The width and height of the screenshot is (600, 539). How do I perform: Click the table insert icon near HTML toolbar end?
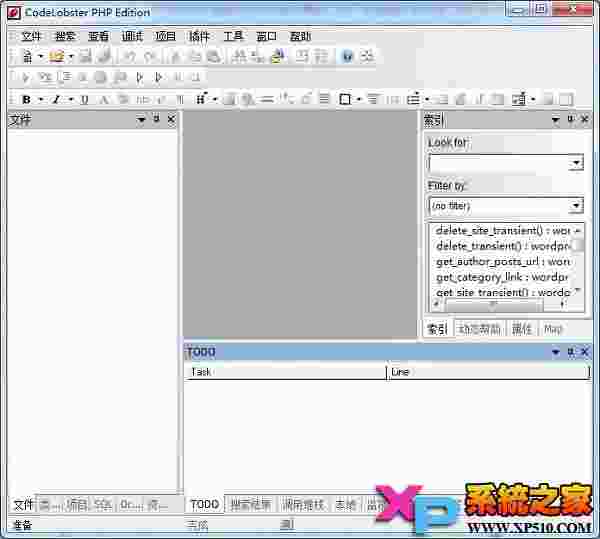(x=519, y=99)
